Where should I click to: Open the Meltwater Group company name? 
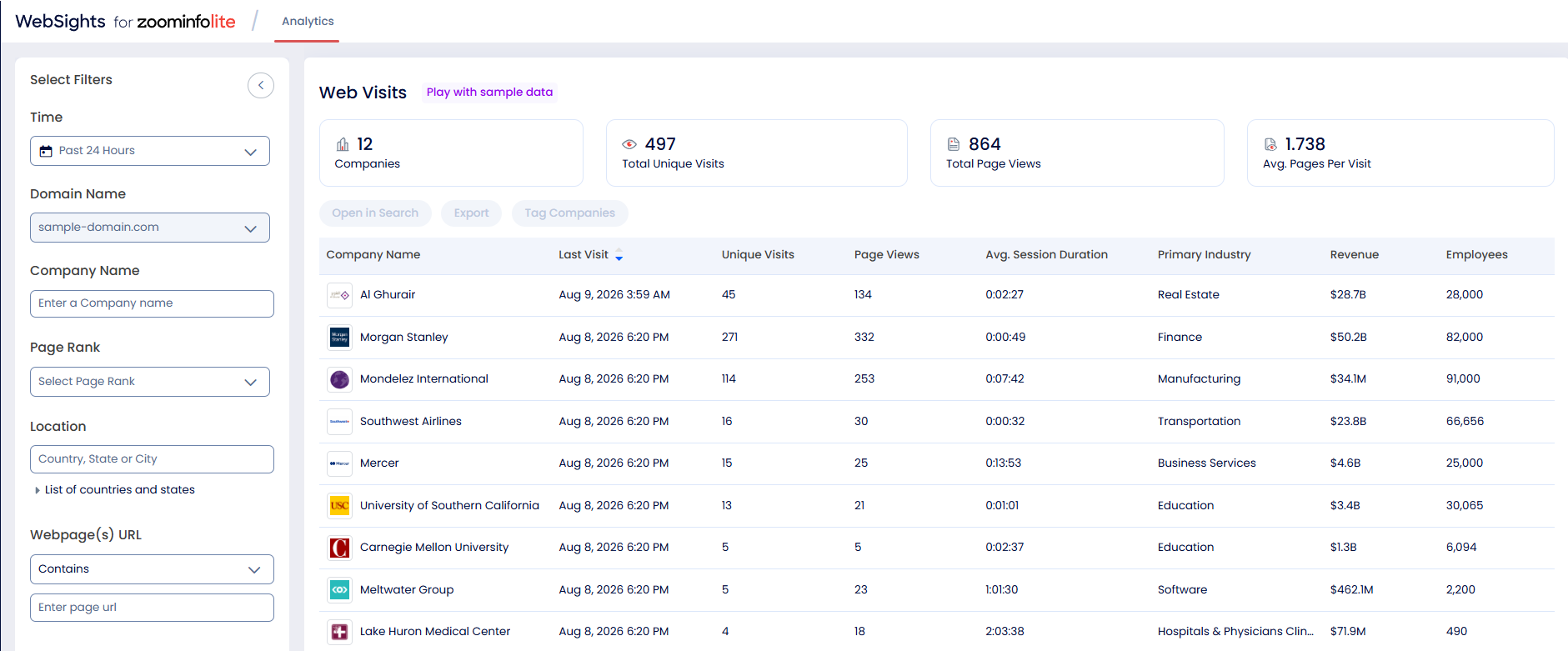(407, 590)
